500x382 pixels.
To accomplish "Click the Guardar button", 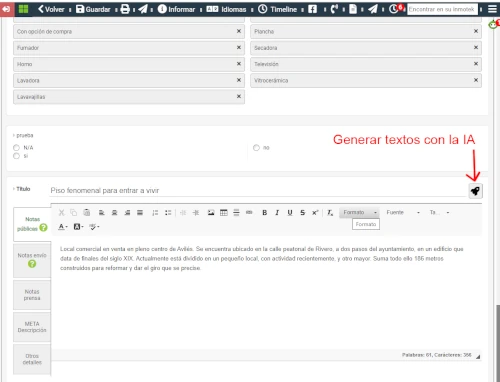I will click(93, 9).
